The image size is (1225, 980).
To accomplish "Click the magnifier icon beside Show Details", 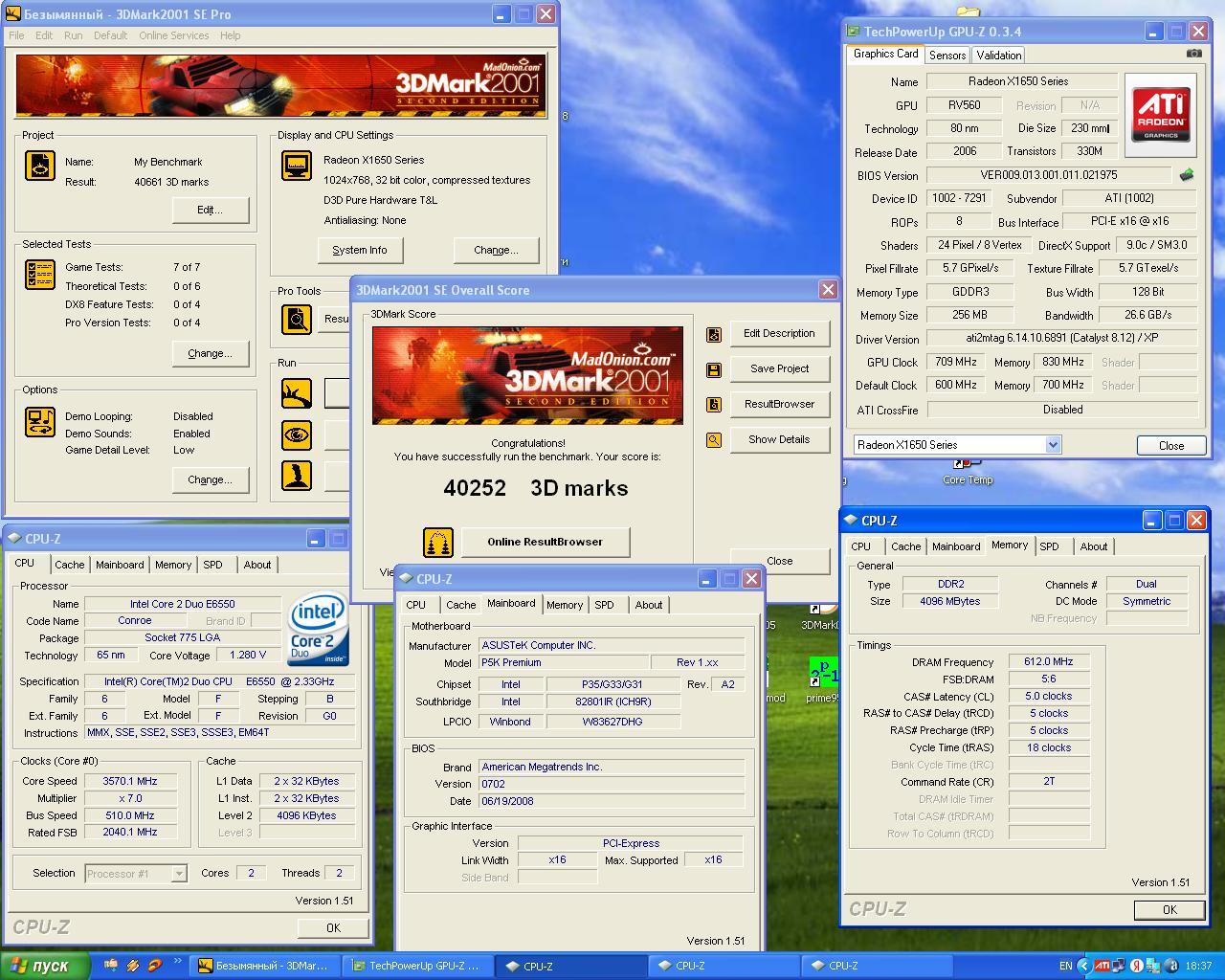I will (x=713, y=440).
